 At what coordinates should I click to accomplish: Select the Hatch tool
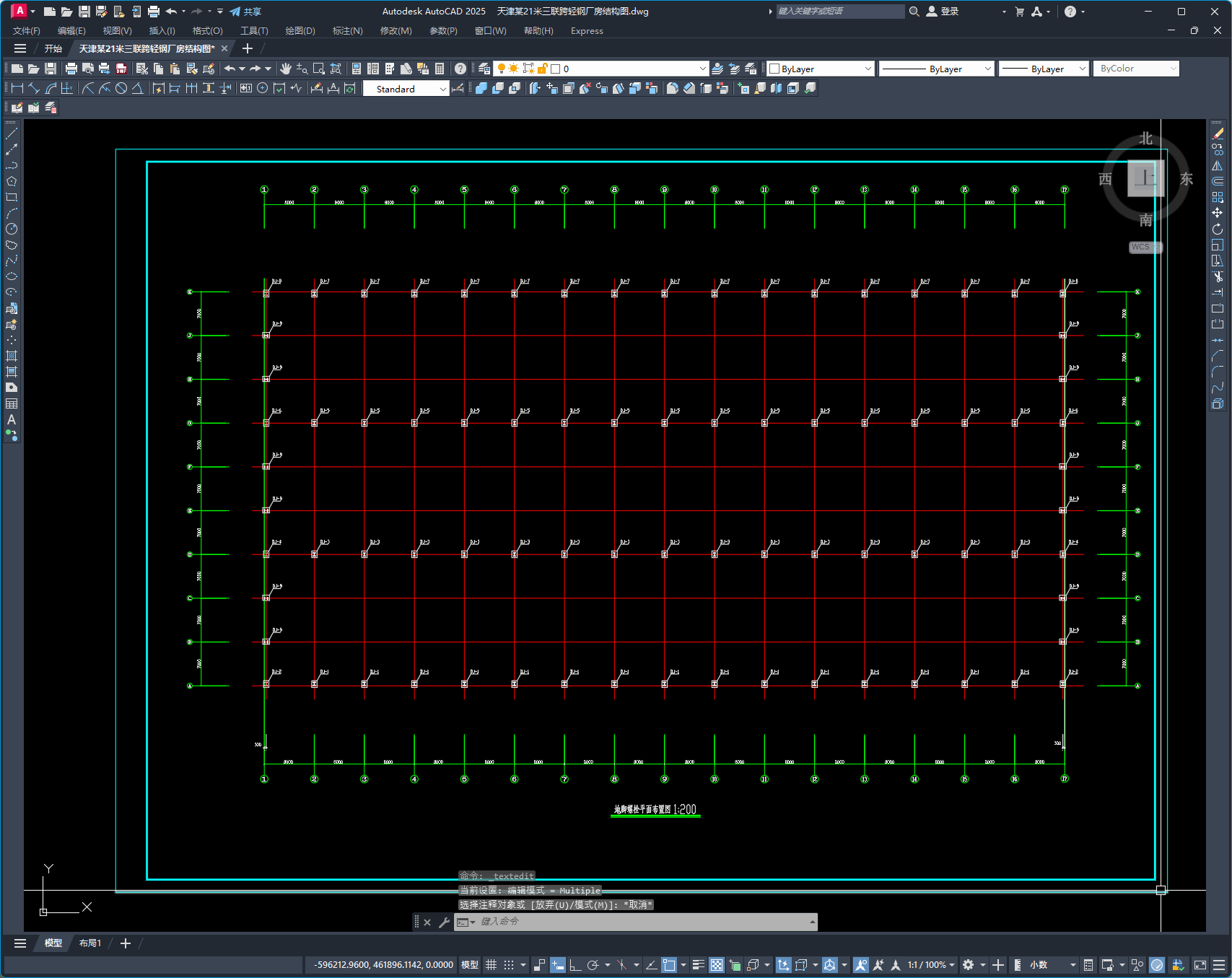pyautogui.click(x=12, y=356)
